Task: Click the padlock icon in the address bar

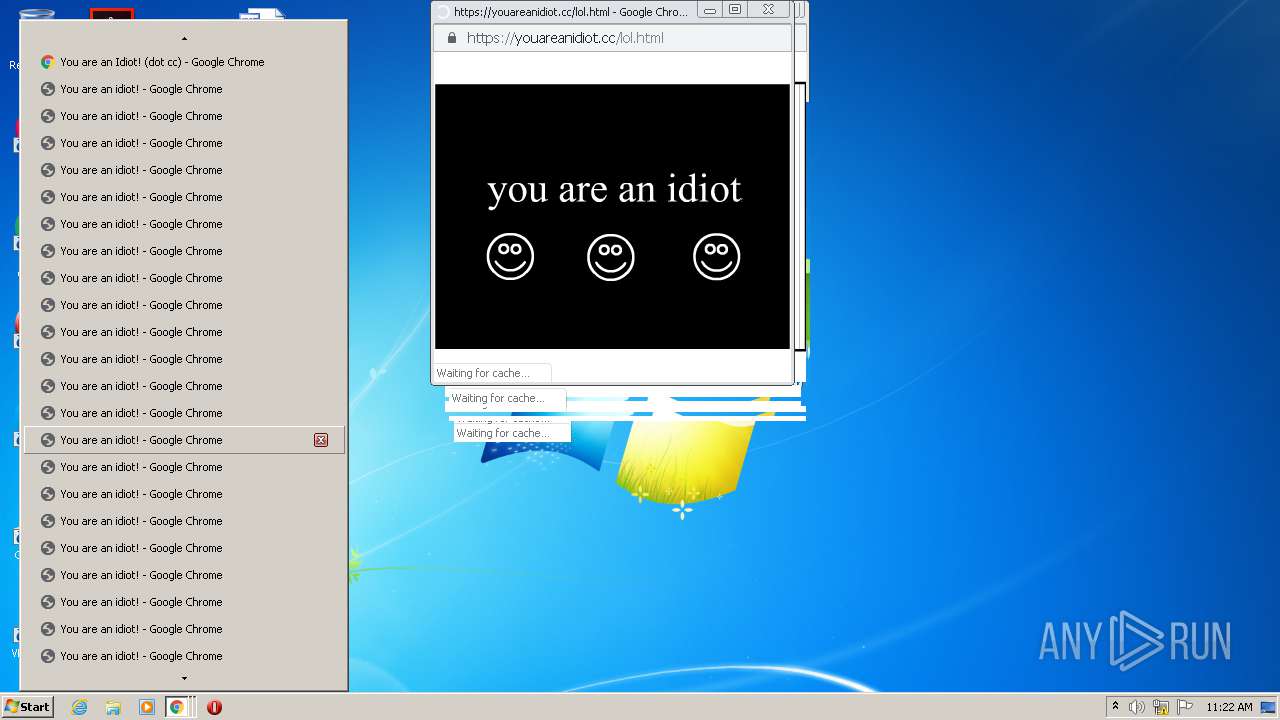Action: click(x=452, y=38)
